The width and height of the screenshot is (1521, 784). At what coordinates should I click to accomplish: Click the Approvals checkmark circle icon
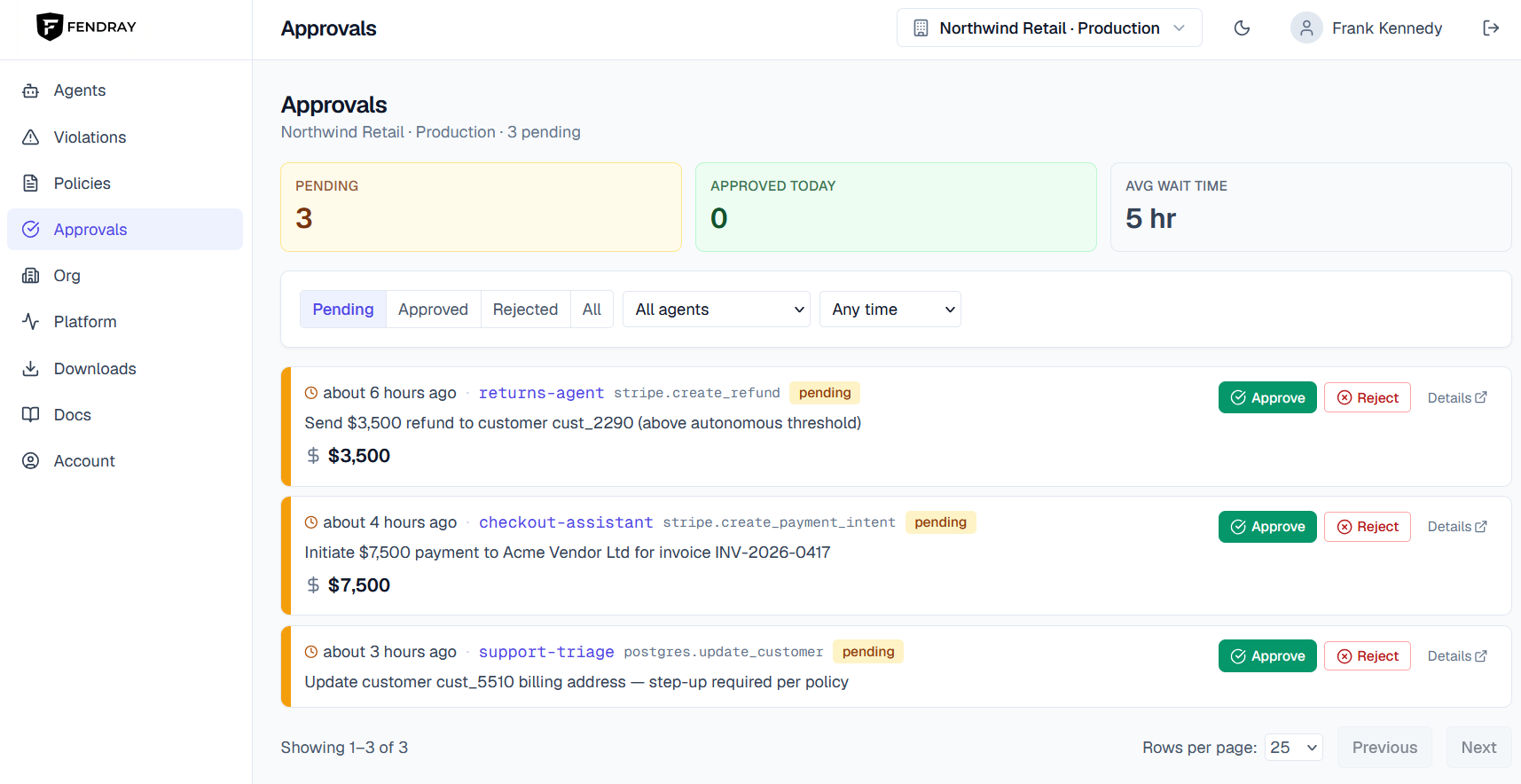click(31, 230)
